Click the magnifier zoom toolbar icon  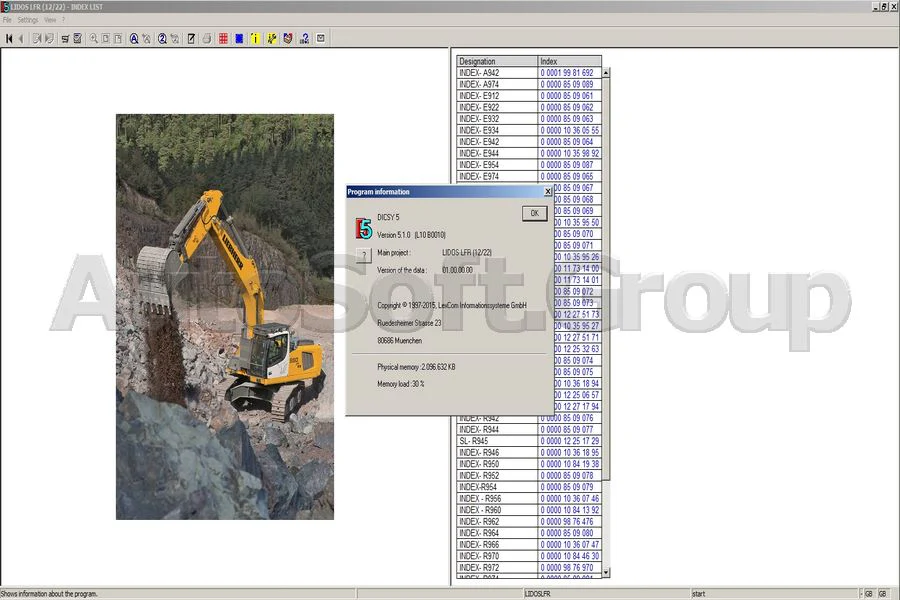click(x=93, y=39)
